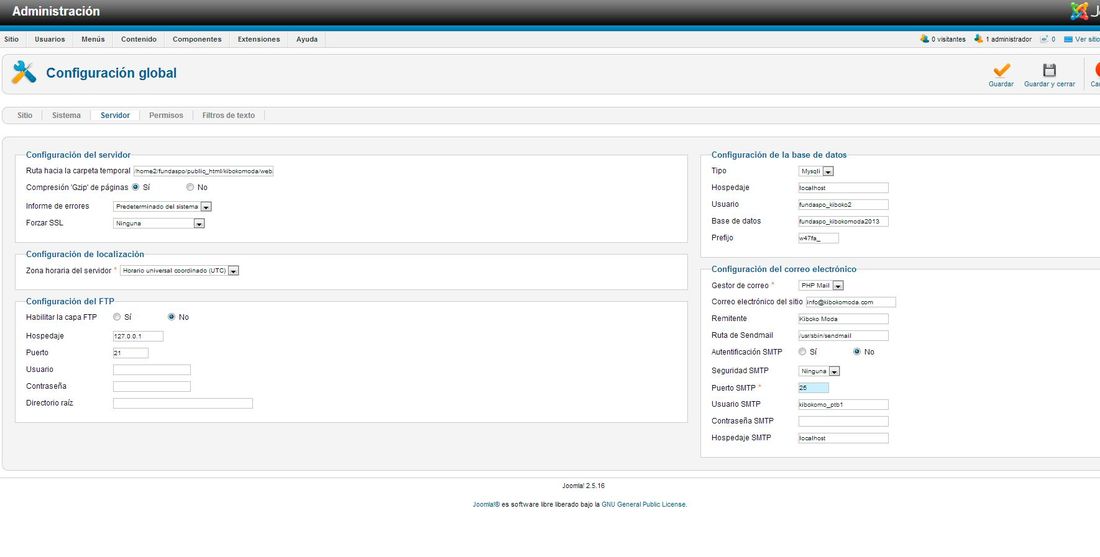Click the Guardar checkmark icon

point(1001,70)
